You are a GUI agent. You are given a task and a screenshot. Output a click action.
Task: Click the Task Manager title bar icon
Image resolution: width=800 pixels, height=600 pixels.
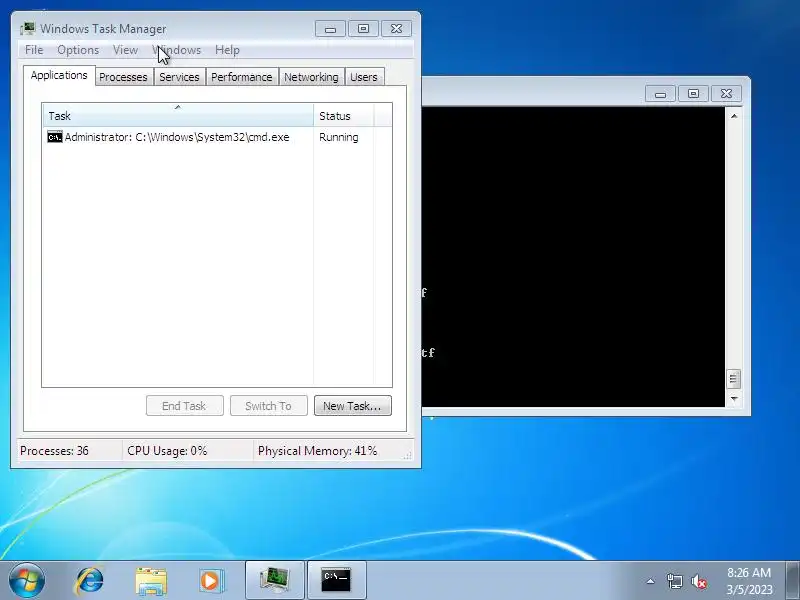(x=28, y=29)
